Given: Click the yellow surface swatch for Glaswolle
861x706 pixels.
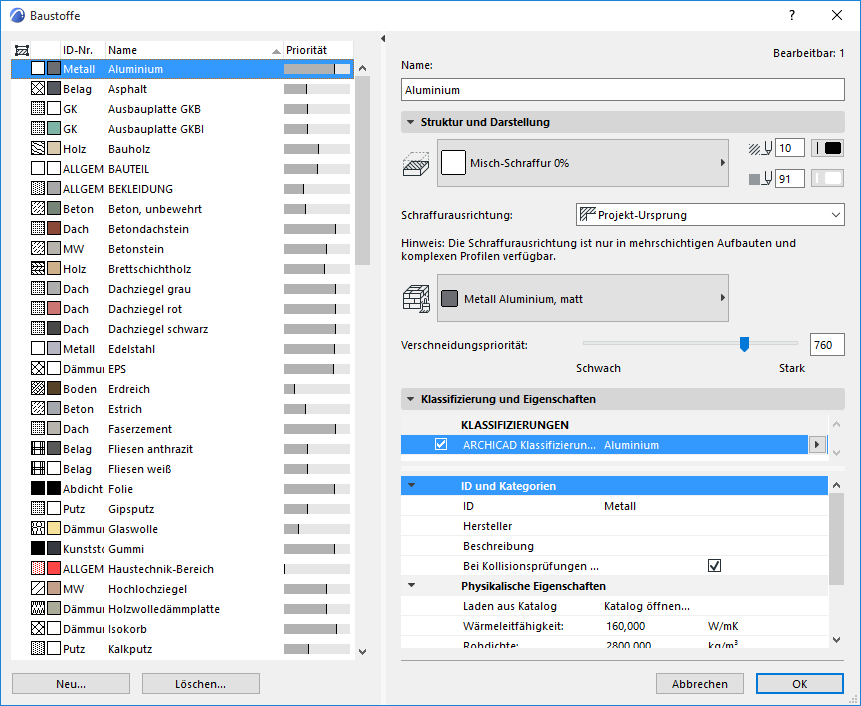Looking at the screenshot, I should pyautogui.click(x=54, y=529).
